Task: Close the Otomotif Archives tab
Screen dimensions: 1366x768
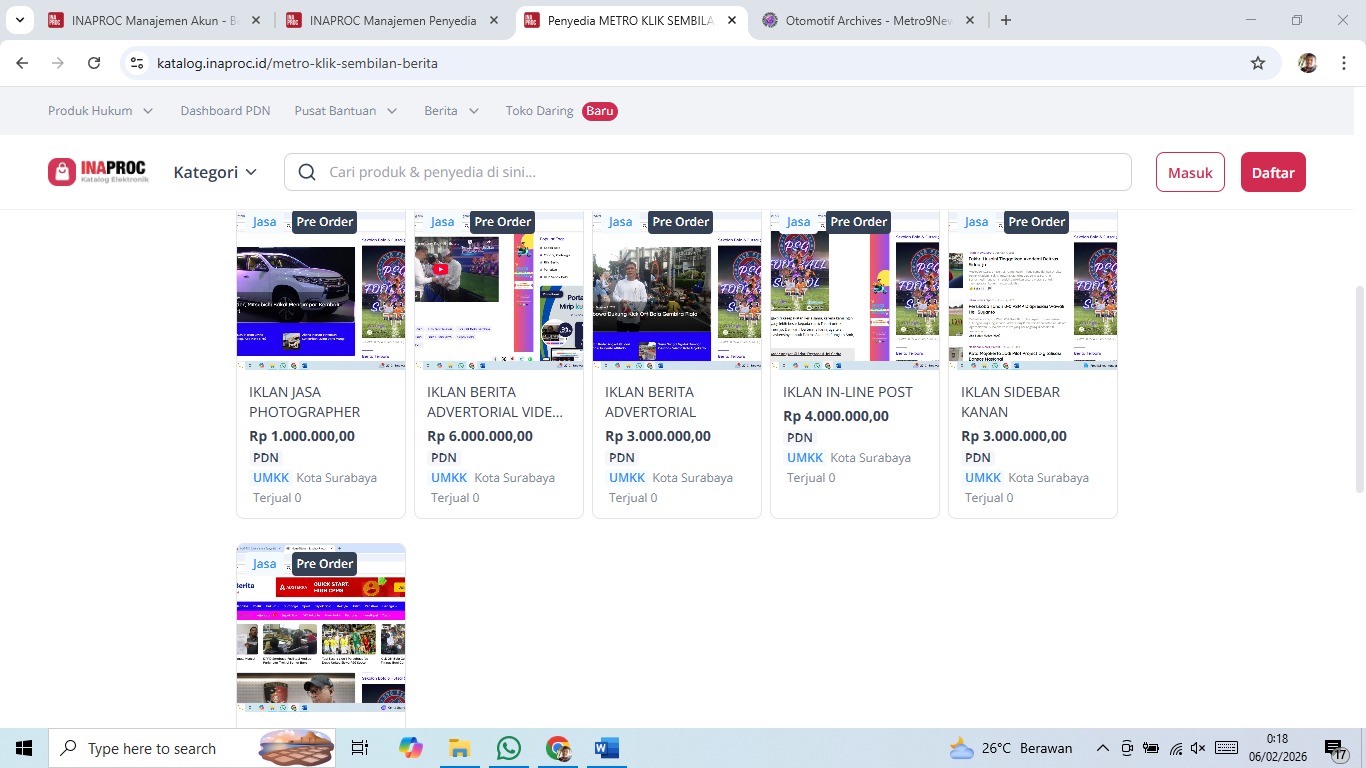Action: tap(970, 20)
